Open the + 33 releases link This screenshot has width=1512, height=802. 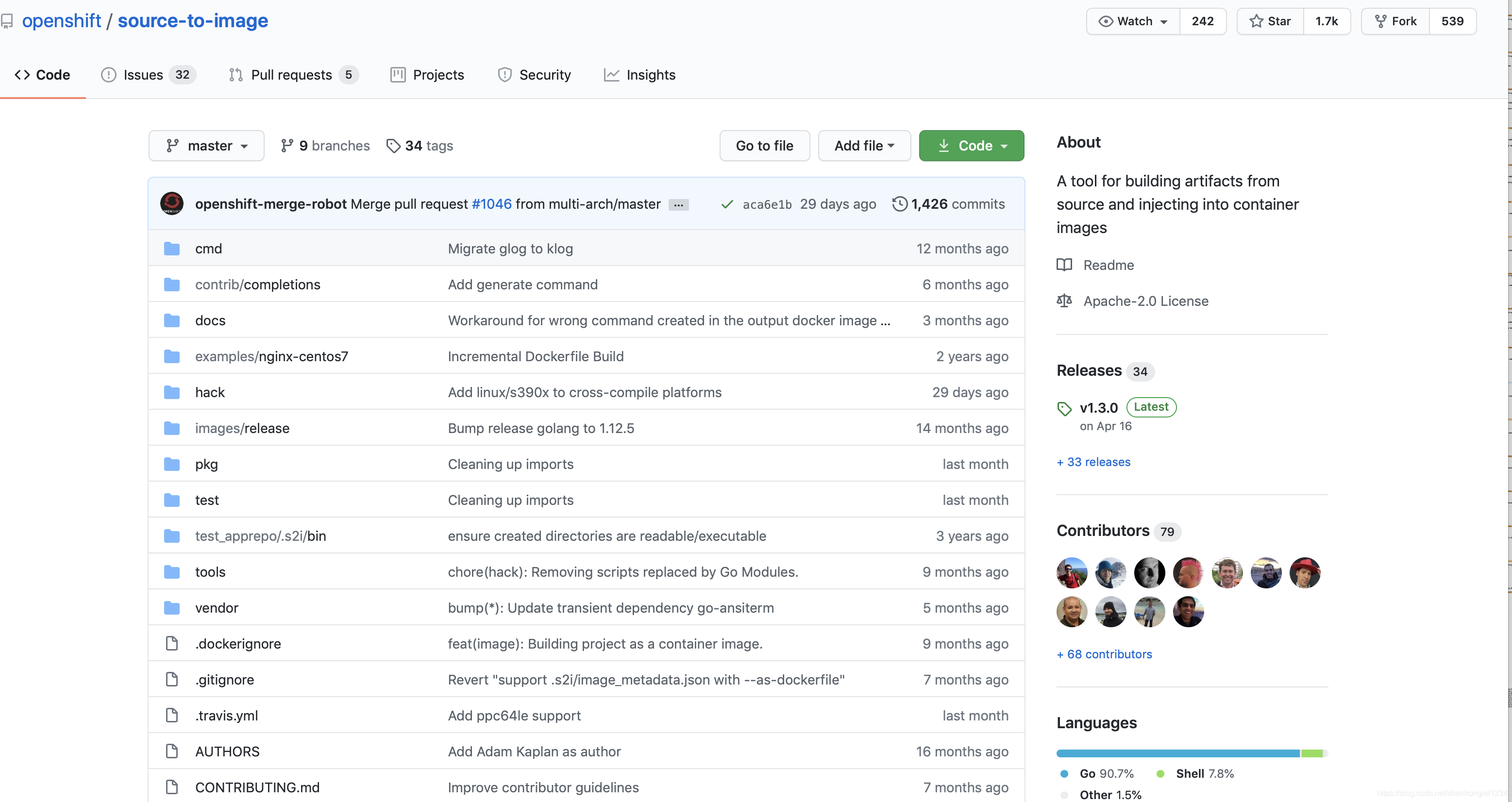pyautogui.click(x=1093, y=462)
